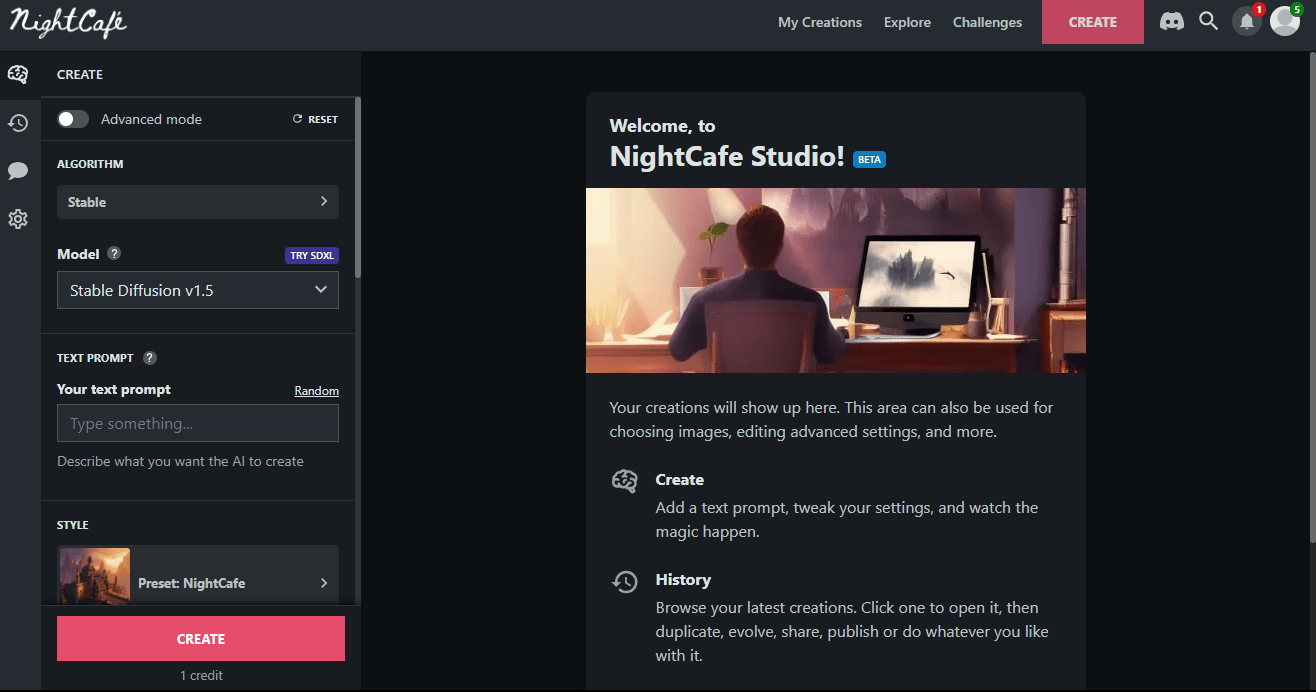This screenshot has width=1316, height=692.
Task: Click 'Describe what you want the AI to create'
Action: click(180, 461)
